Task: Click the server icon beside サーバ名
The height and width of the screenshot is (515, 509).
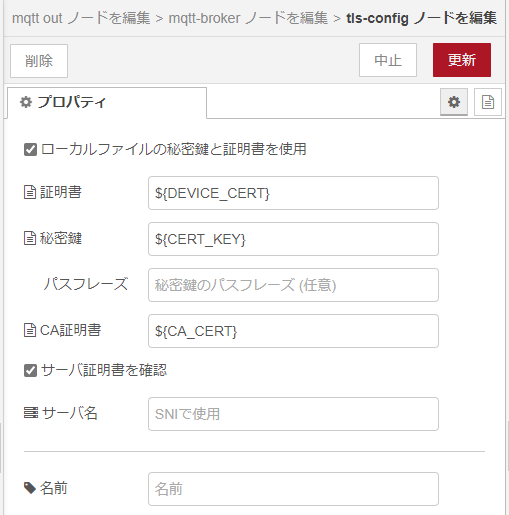Action: click(x=31, y=413)
